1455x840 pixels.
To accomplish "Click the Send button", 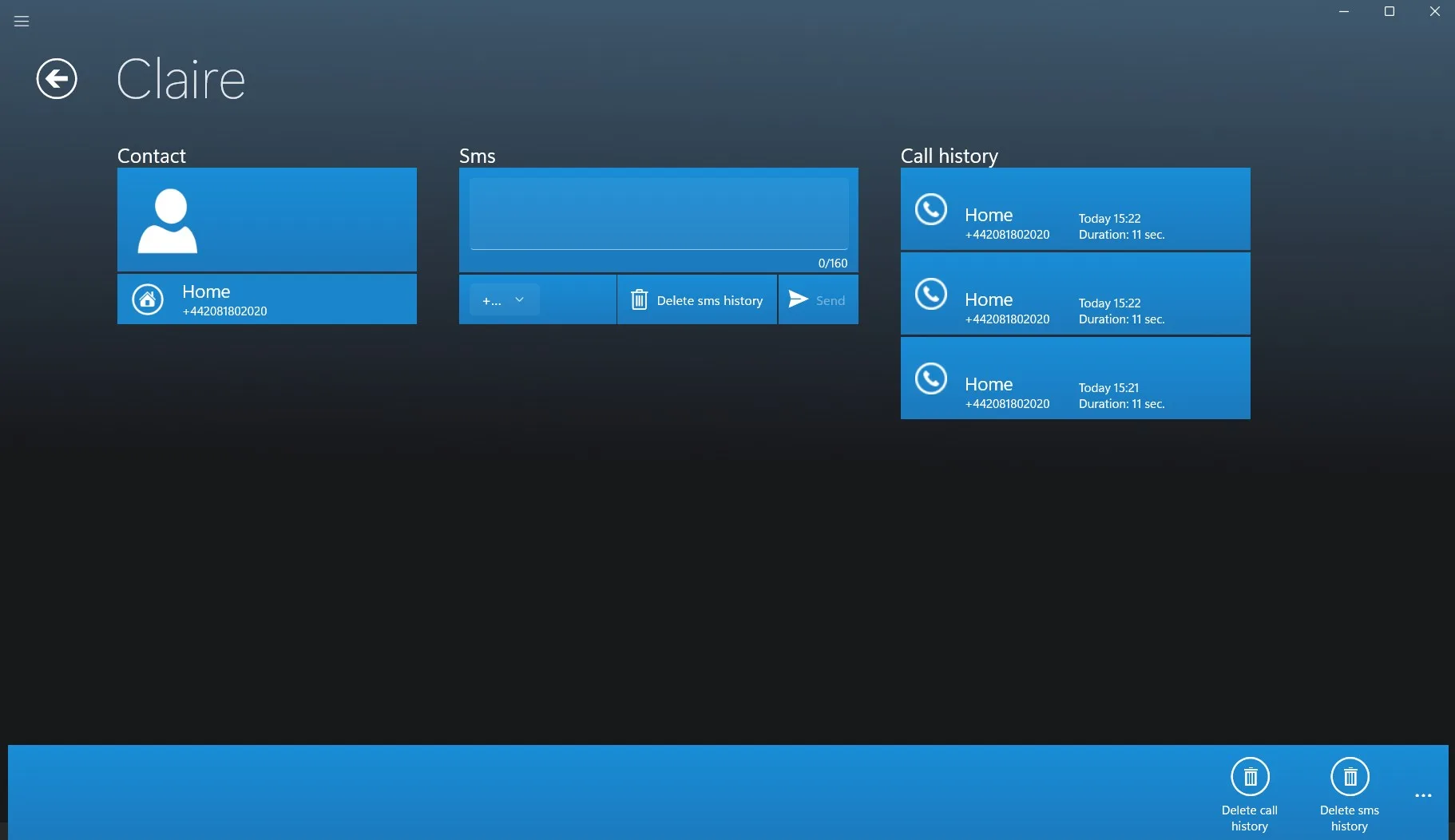I will pos(819,300).
